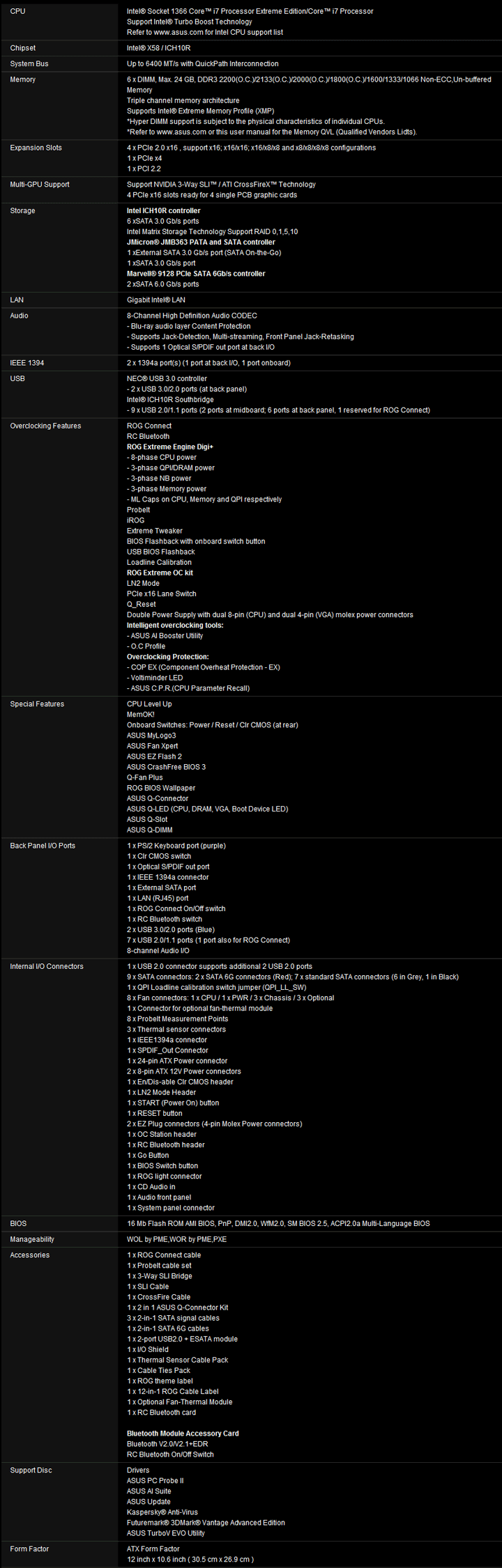Image resolution: width=502 pixels, height=1568 pixels.
Task: Select the Internal I/O Connectors row label
Action: (x=47, y=966)
